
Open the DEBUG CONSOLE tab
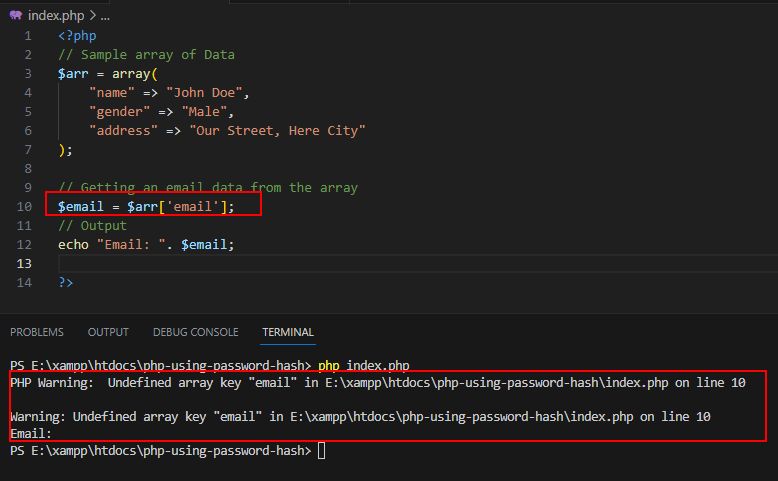coord(195,332)
